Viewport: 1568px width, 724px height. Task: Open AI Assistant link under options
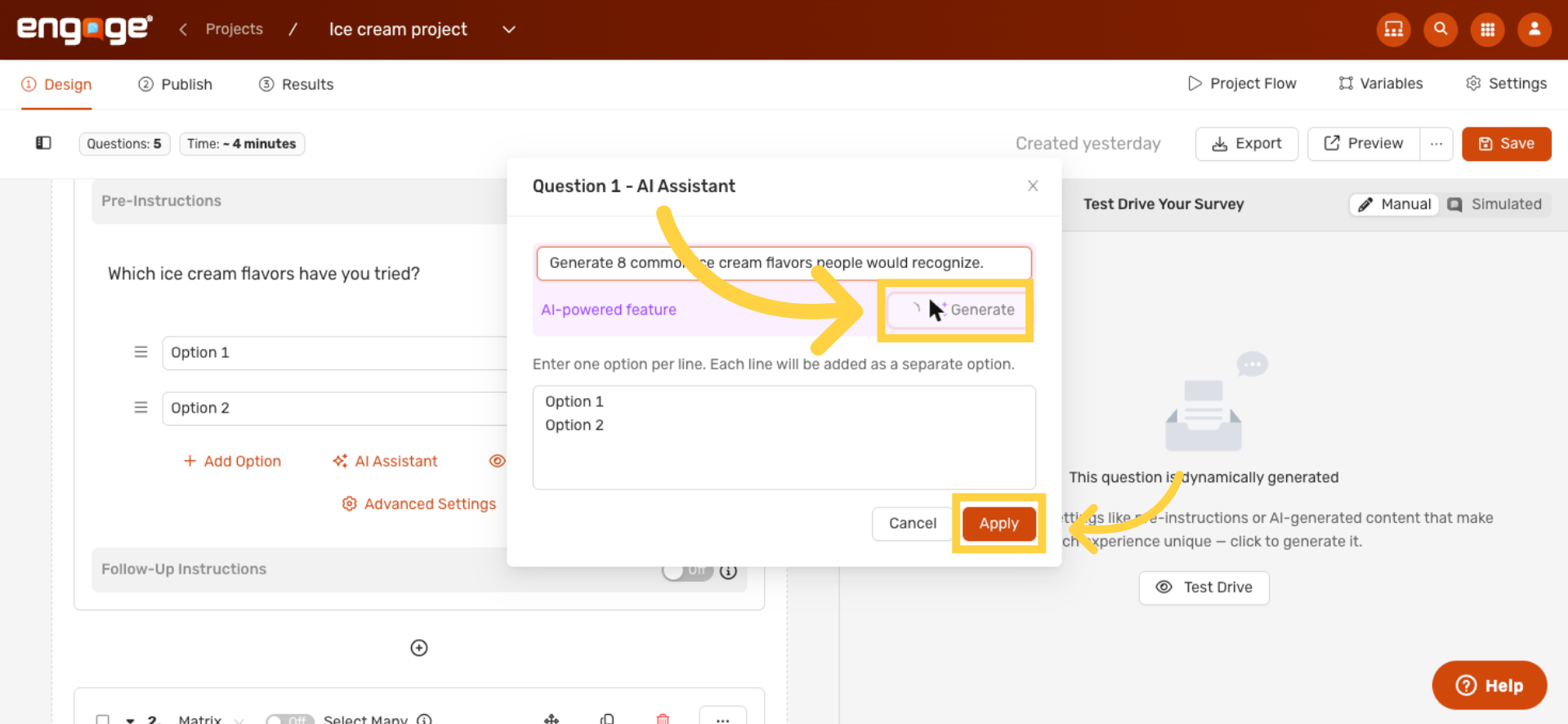tap(385, 461)
